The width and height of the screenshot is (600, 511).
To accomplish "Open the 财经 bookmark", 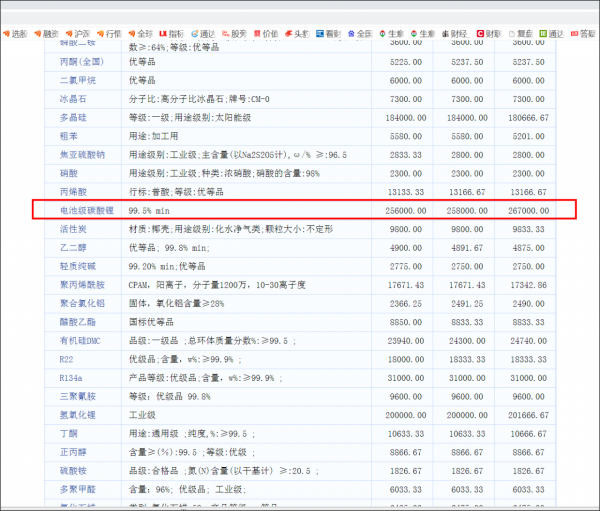I will pos(454,34).
